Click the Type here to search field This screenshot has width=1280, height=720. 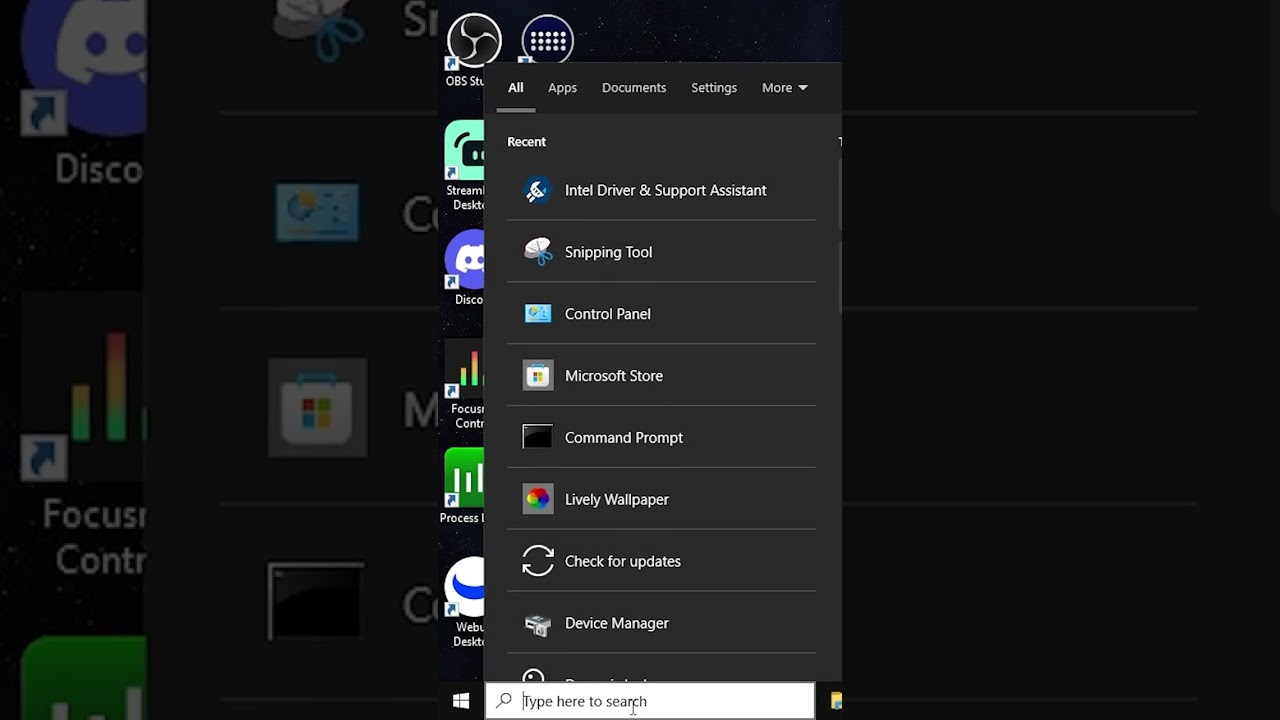click(650, 701)
